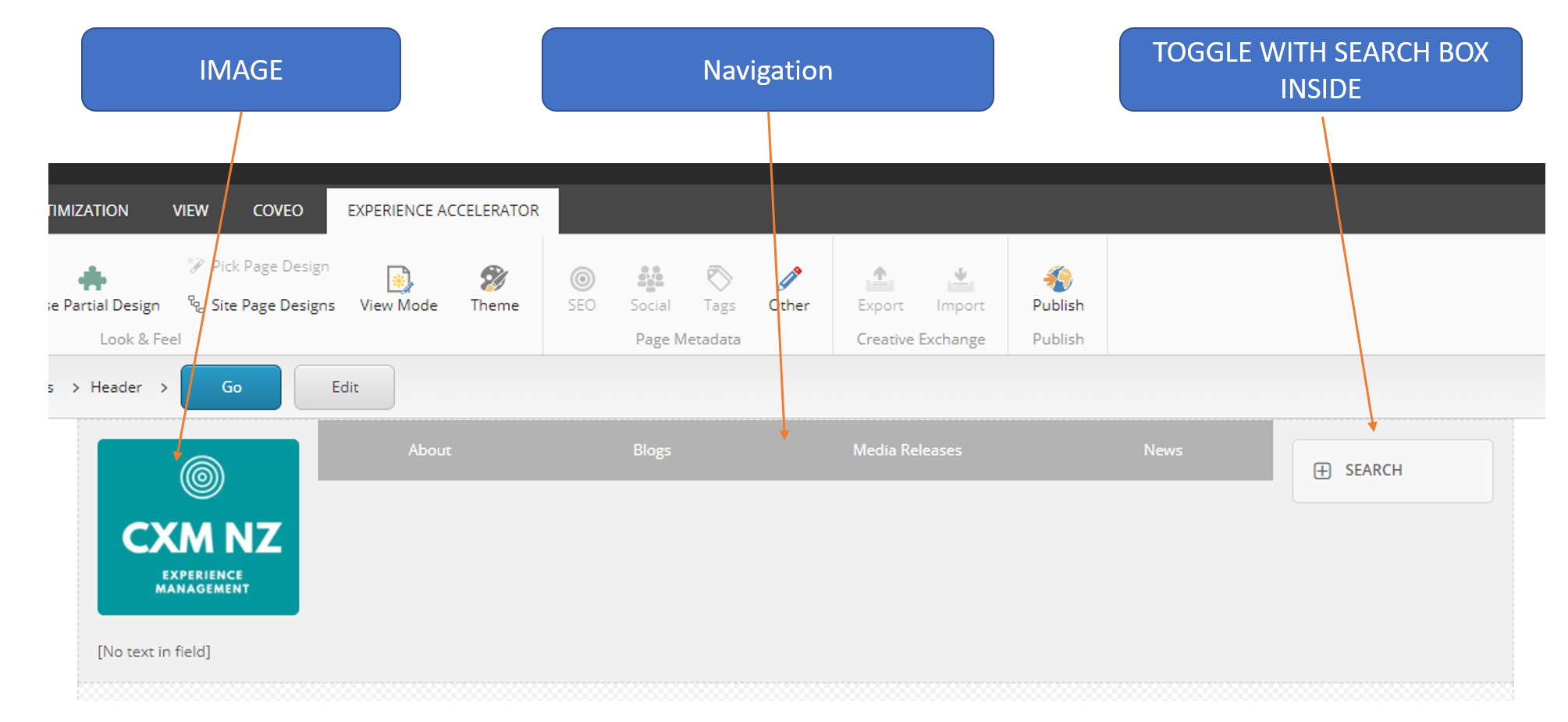Click the Edit button
Screen dimensions: 1568x722
coord(344,387)
